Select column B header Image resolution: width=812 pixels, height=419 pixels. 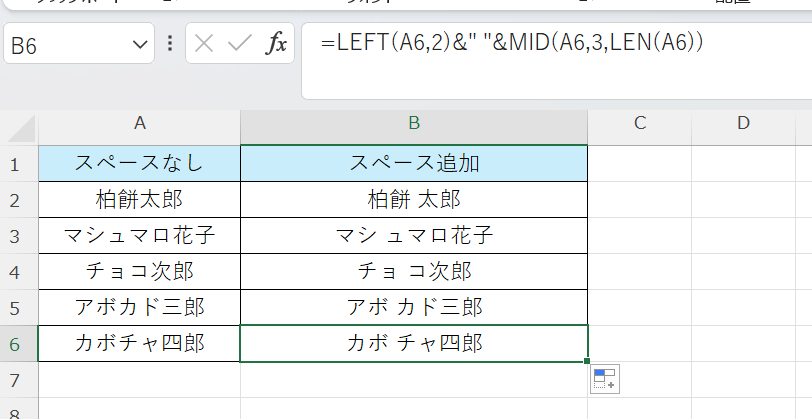[413, 123]
